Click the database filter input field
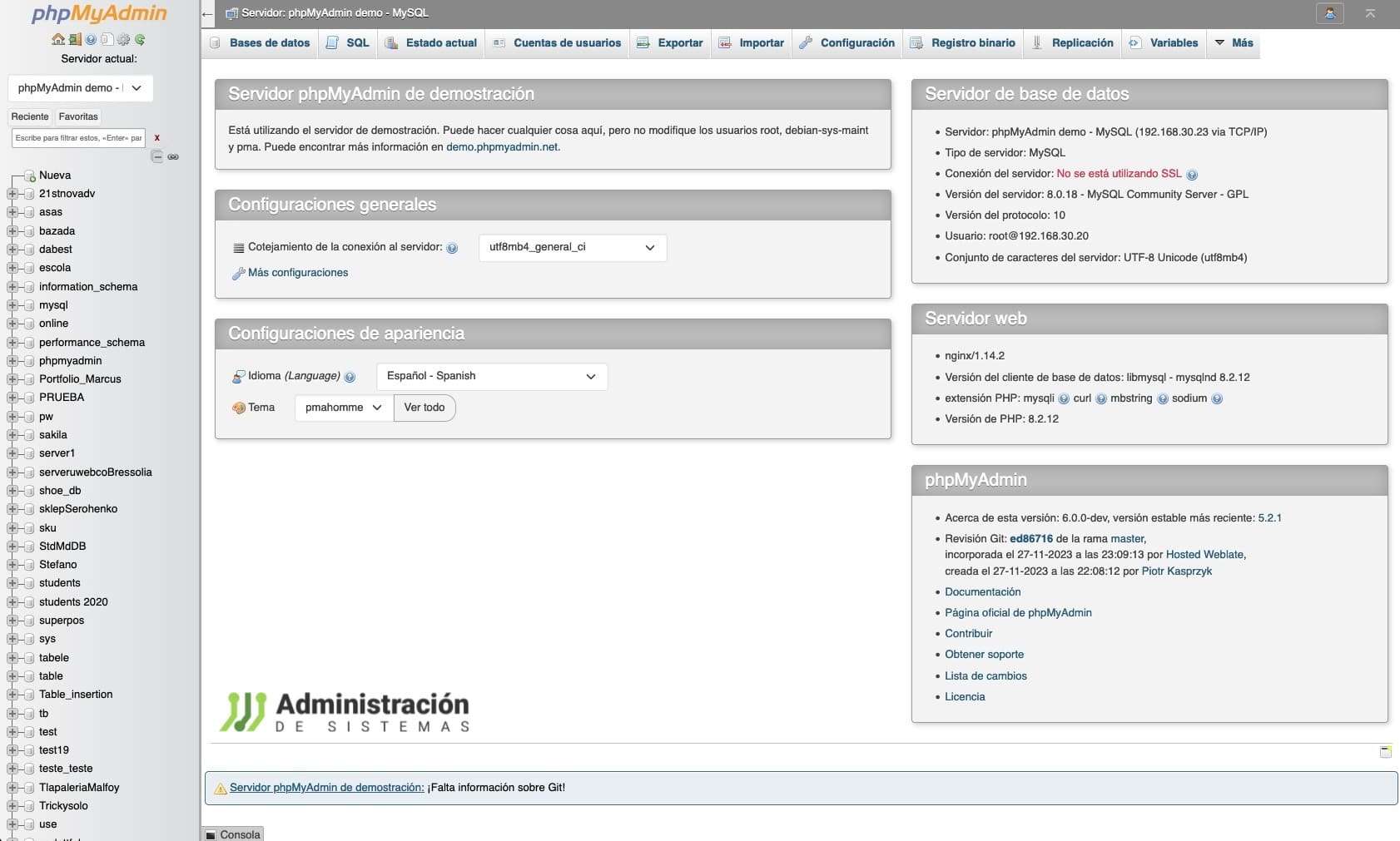1400x841 pixels. [x=78, y=138]
